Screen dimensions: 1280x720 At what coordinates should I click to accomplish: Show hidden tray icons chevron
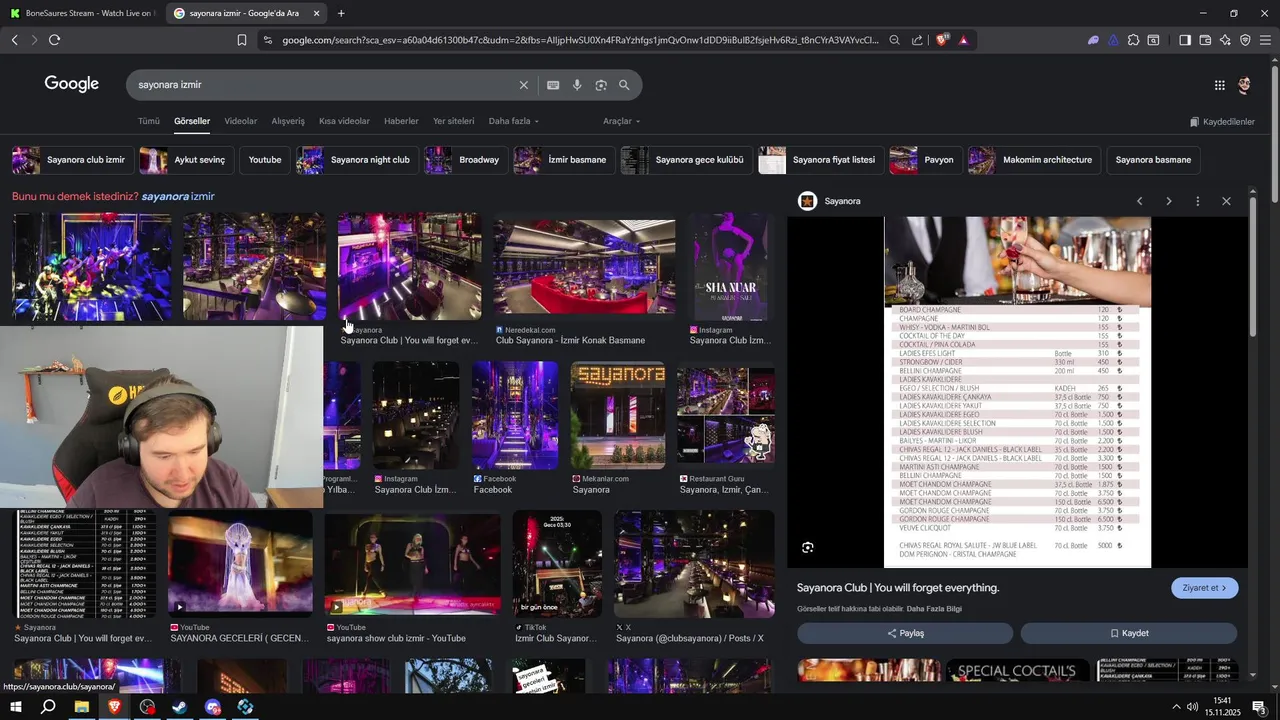pos(1175,707)
